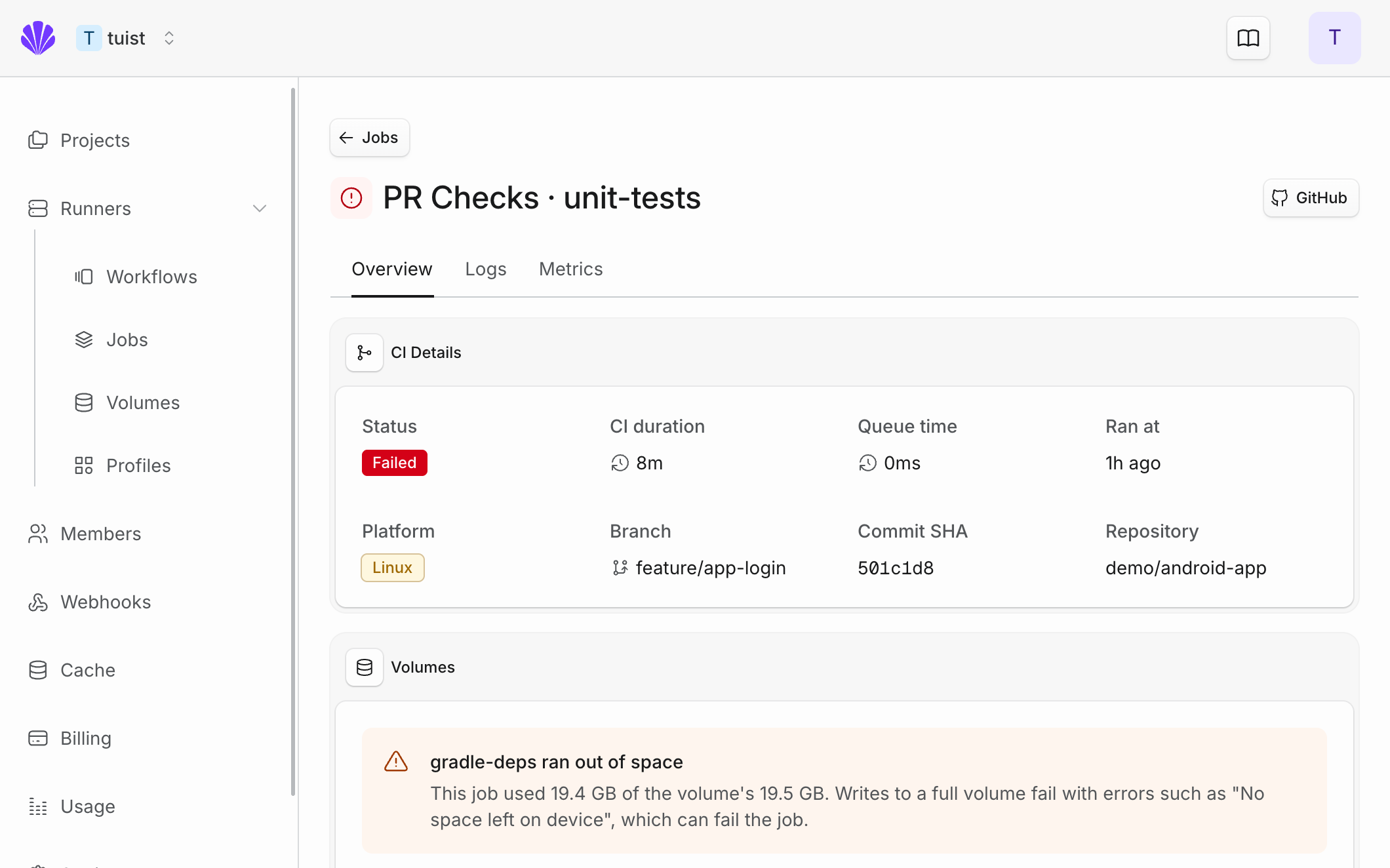
Task: Open Profiles under Runners
Action: [x=138, y=465]
